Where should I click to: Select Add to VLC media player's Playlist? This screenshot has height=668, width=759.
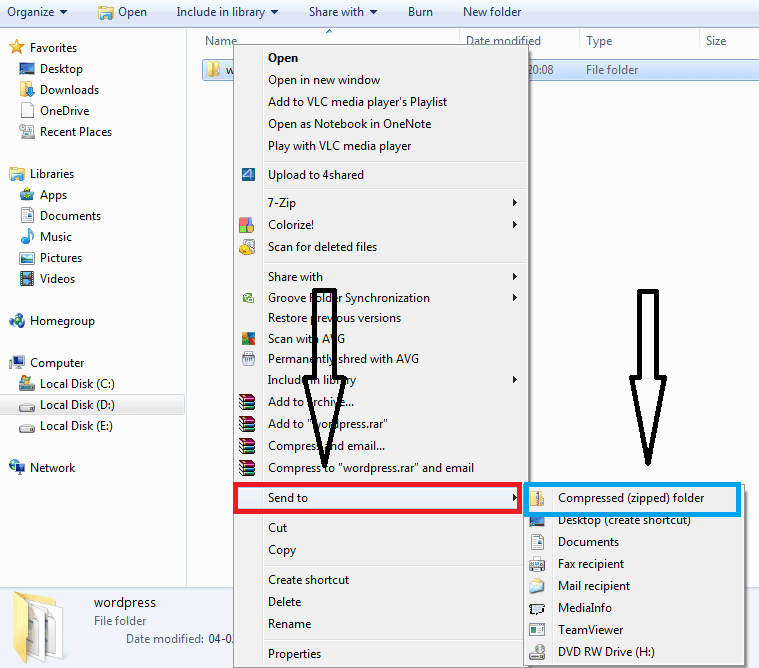357,102
